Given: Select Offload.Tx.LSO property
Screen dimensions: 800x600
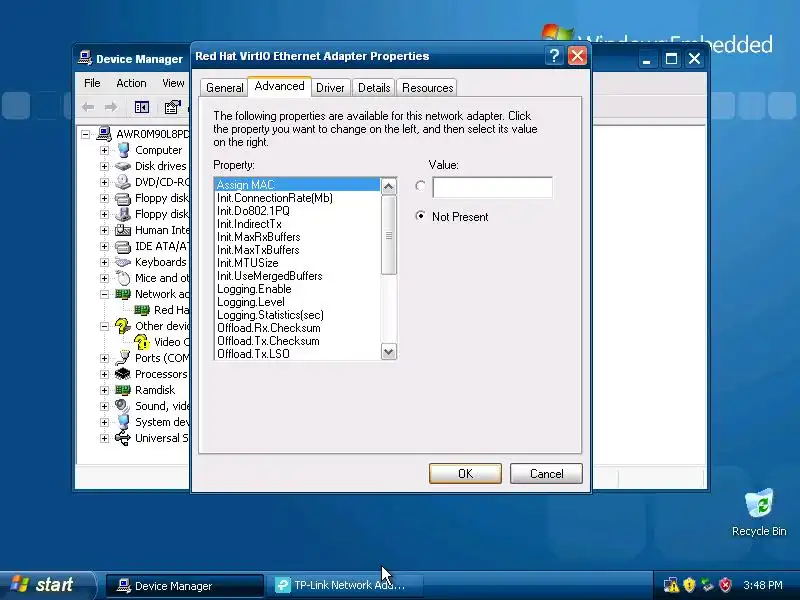Looking at the screenshot, I should 297,354.
